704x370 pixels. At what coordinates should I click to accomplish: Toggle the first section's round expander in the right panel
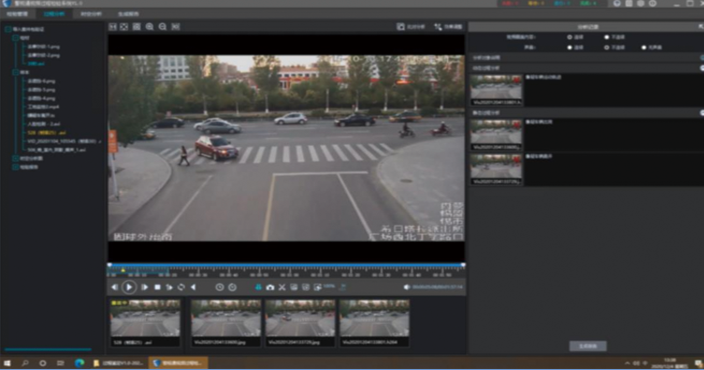coord(702,58)
